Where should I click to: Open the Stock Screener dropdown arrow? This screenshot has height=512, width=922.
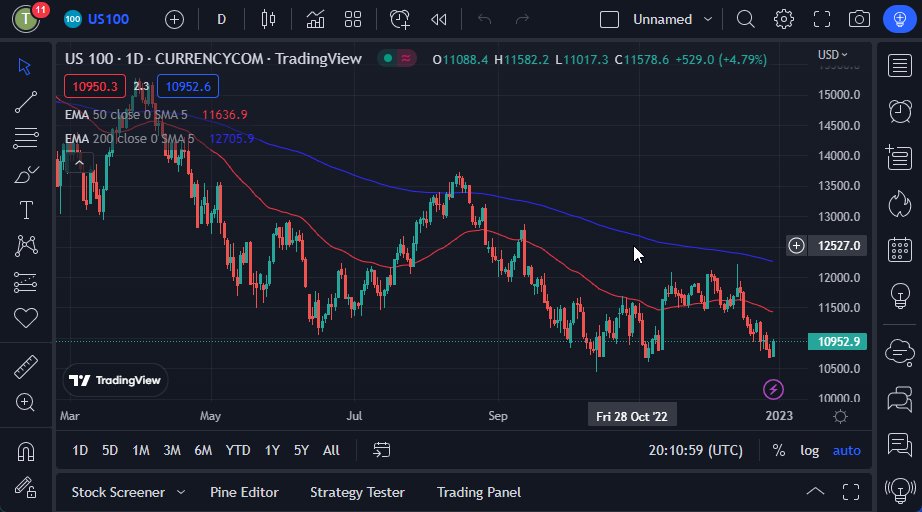coord(181,492)
